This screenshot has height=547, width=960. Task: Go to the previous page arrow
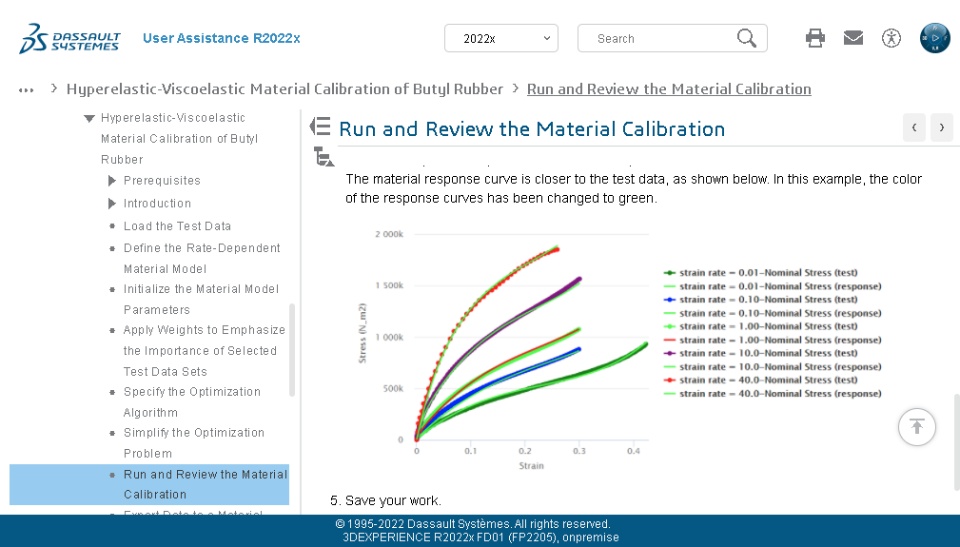(914, 127)
